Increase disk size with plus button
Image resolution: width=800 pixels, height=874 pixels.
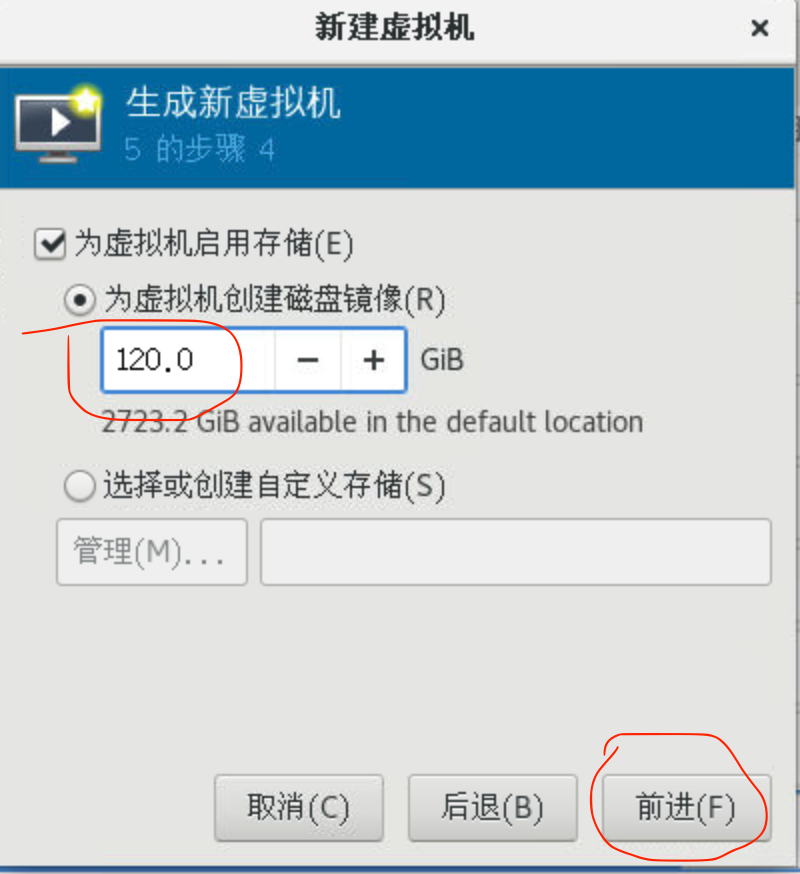pos(373,360)
